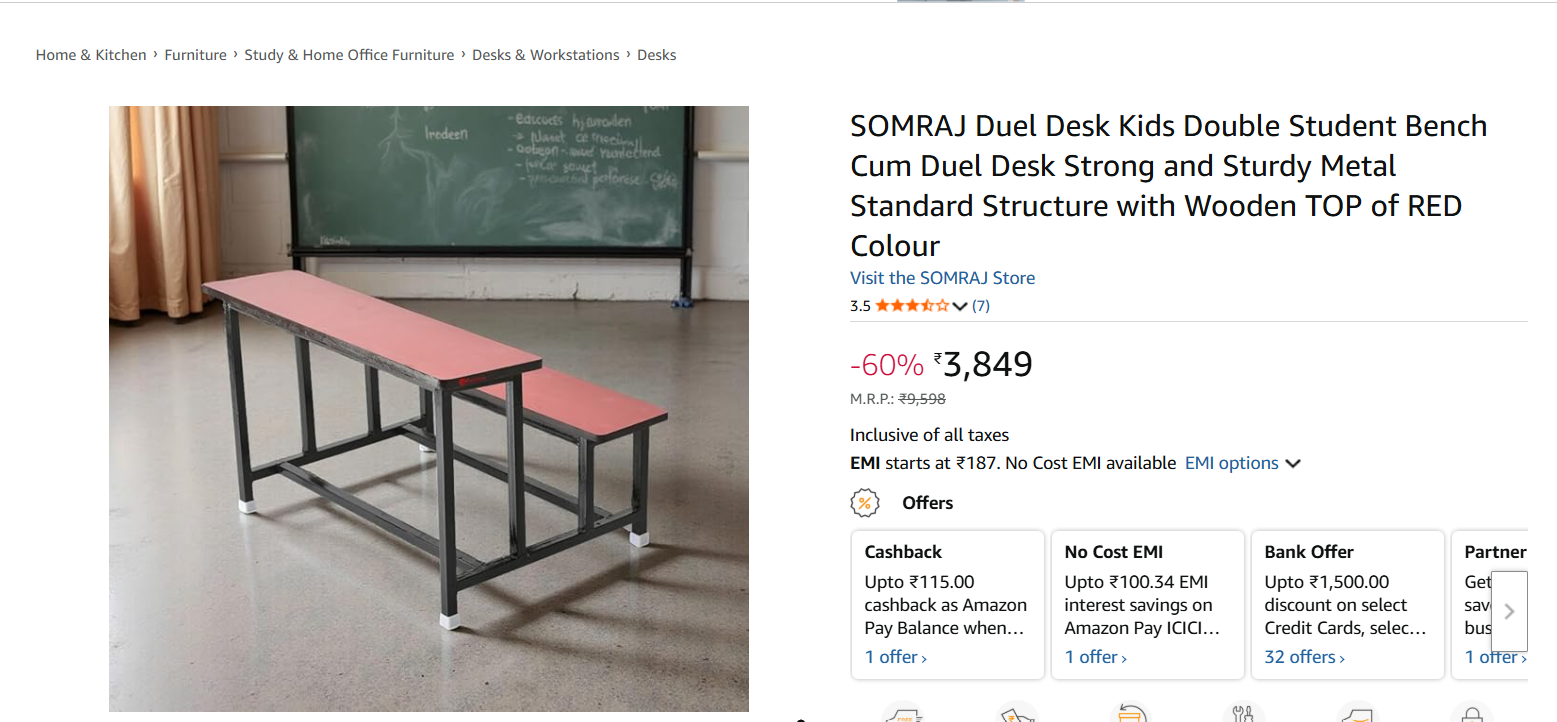Click the Amazon delivered box icon
The width and height of the screenshot is (1557, 722).
1358,714
